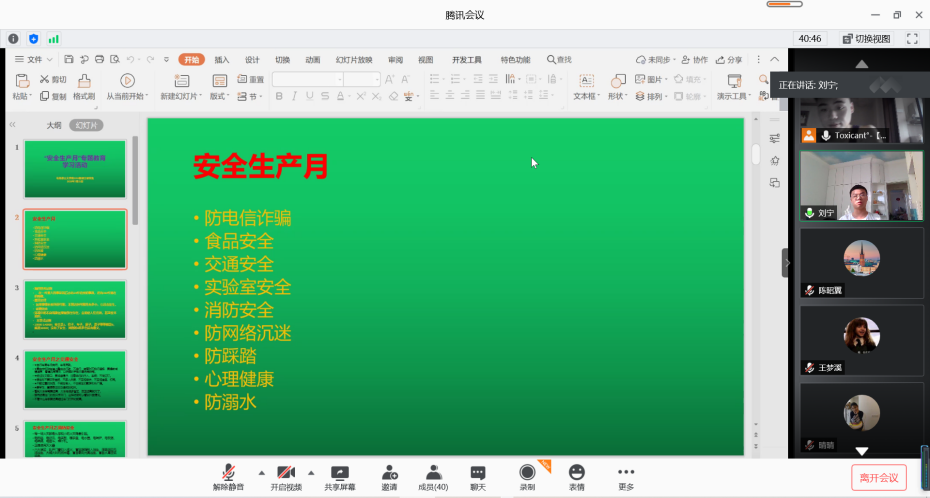Click the Leave Meeting (离开会议) button
Viewport: 930px width, 498px height.
tap(879, 477)
